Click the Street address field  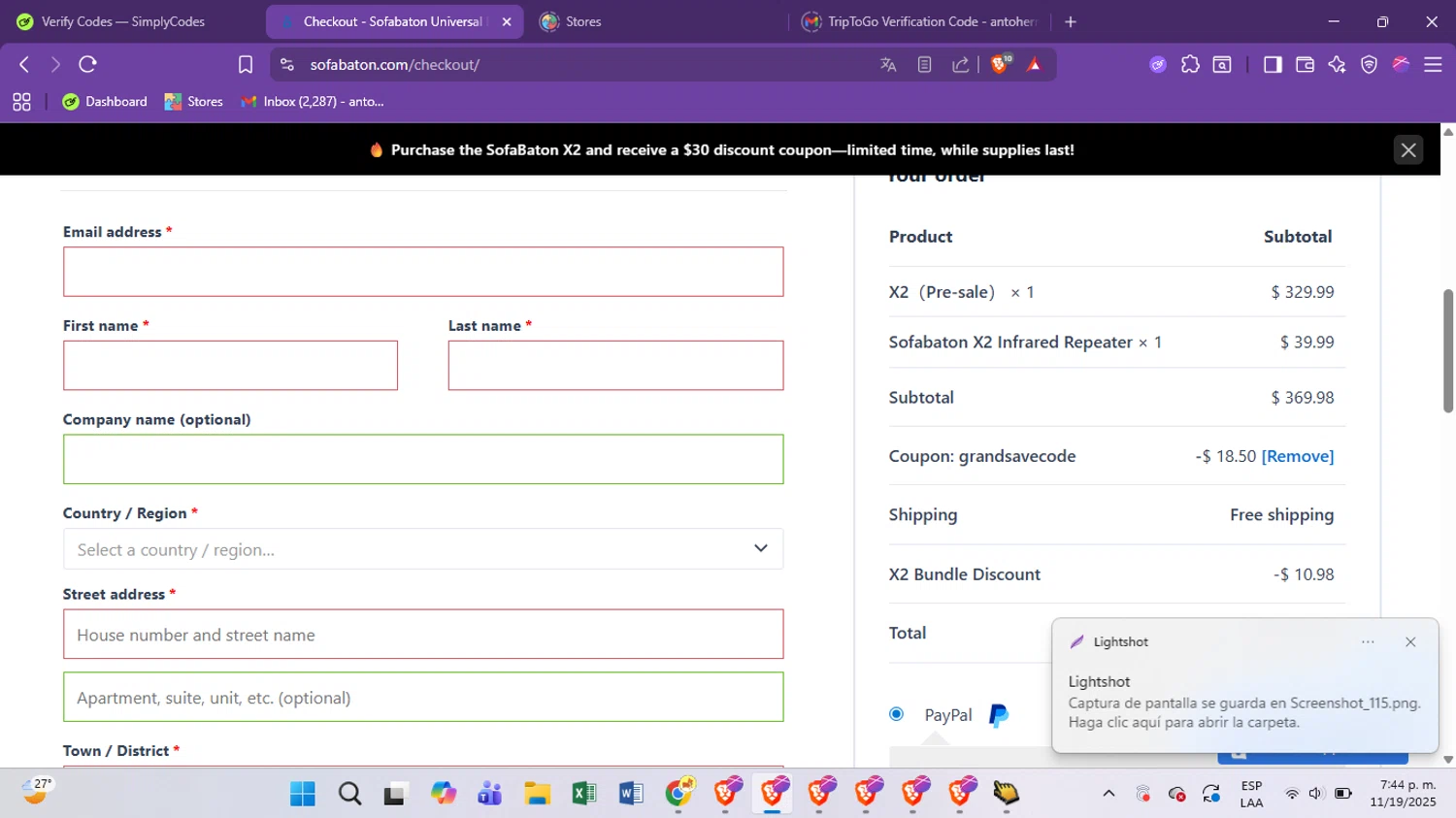coord(423,635)
